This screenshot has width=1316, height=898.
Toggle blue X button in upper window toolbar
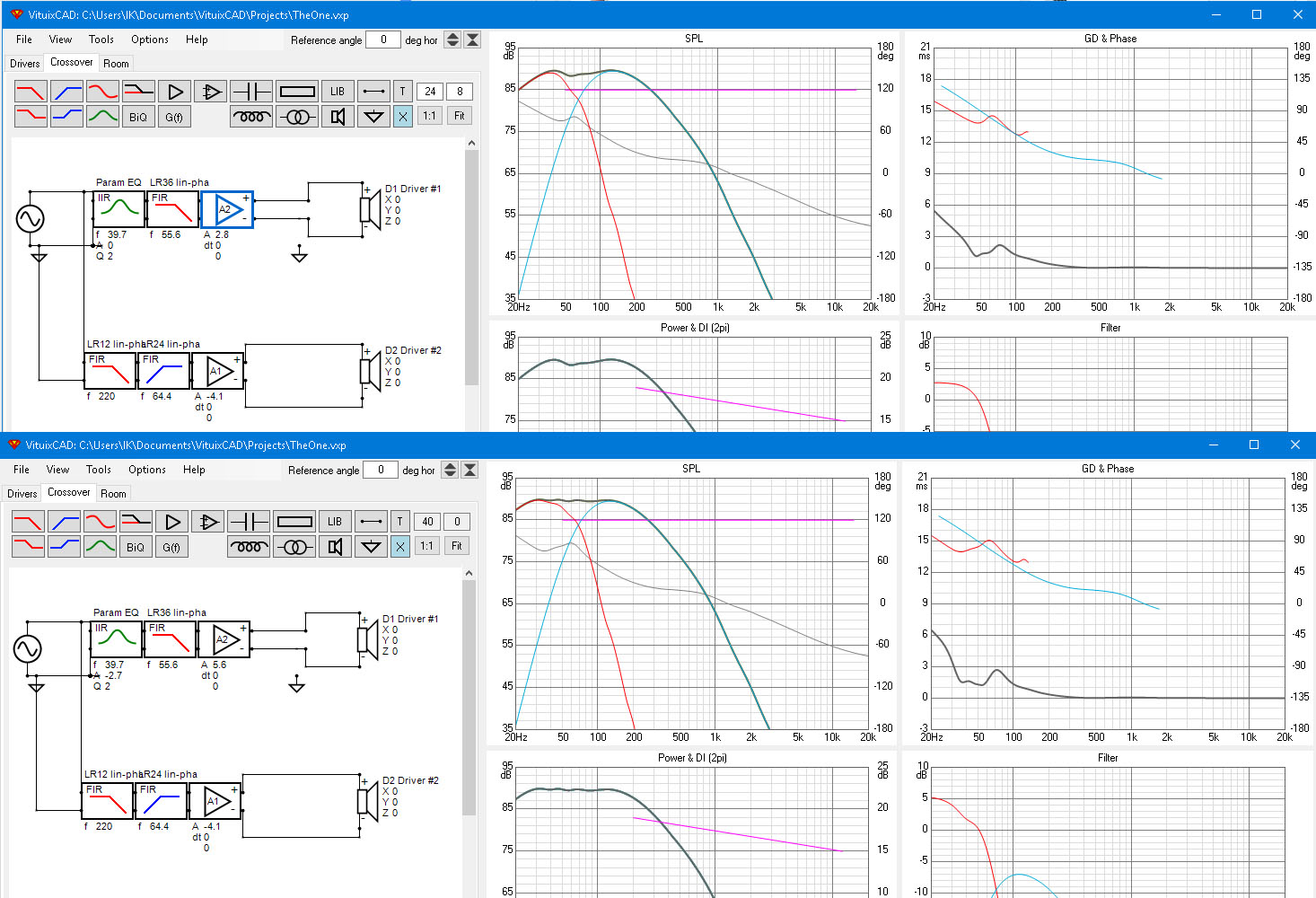[403, 116]
